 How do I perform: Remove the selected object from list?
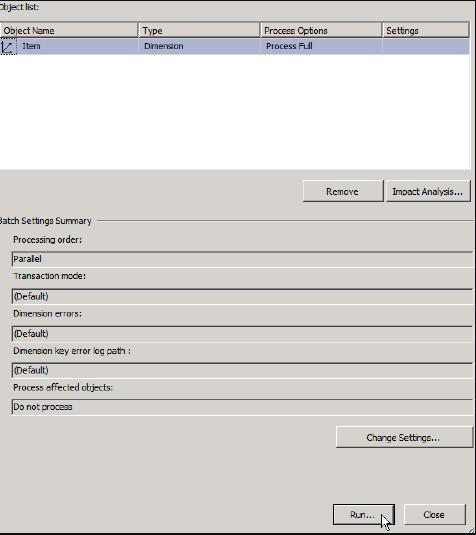coord(343,191)
